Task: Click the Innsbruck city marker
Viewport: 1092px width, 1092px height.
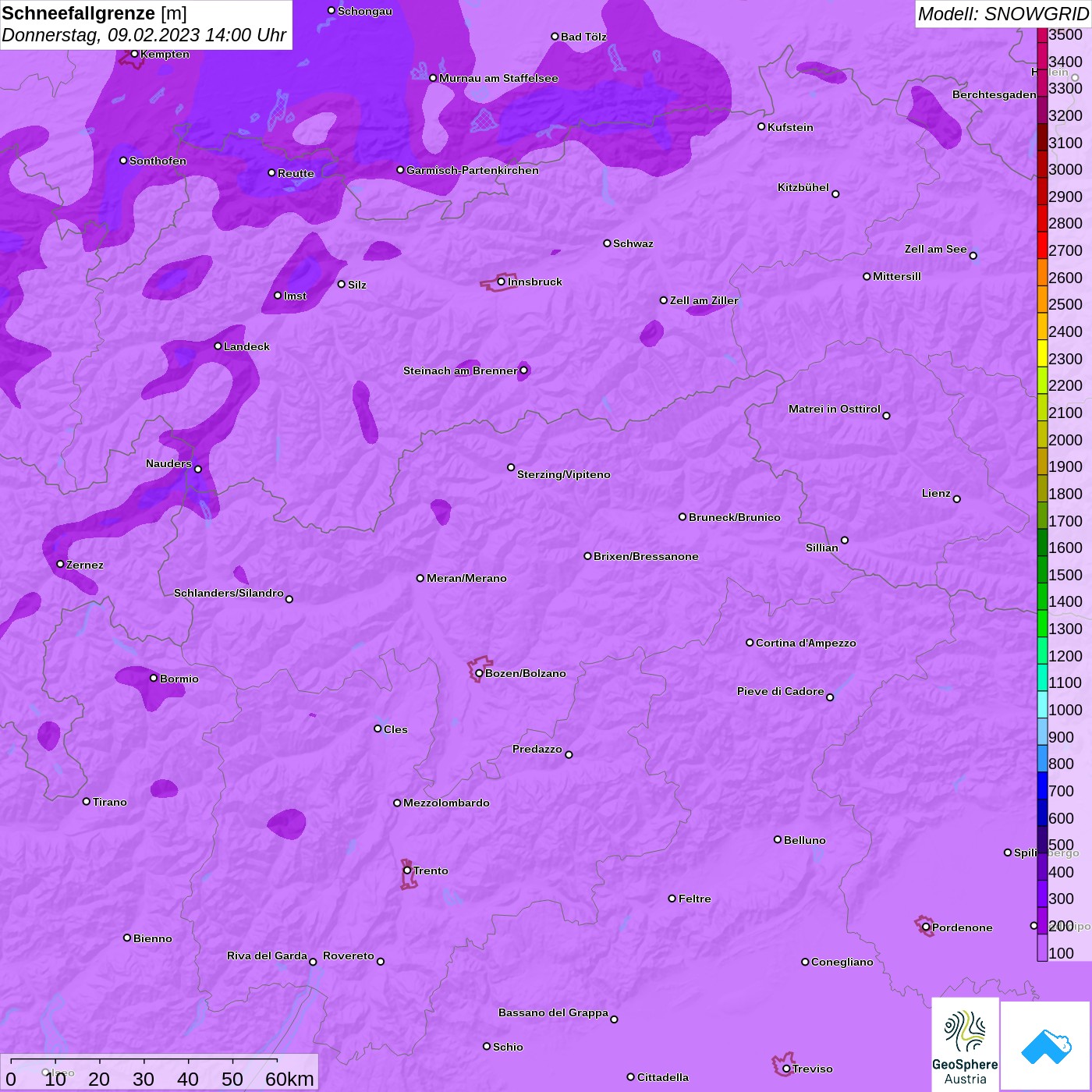Action: 502,282
